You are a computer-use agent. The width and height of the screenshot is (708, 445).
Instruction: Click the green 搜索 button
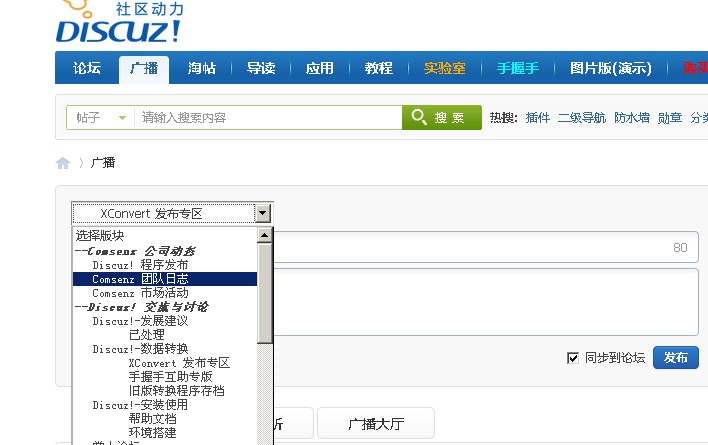(442, 117)
